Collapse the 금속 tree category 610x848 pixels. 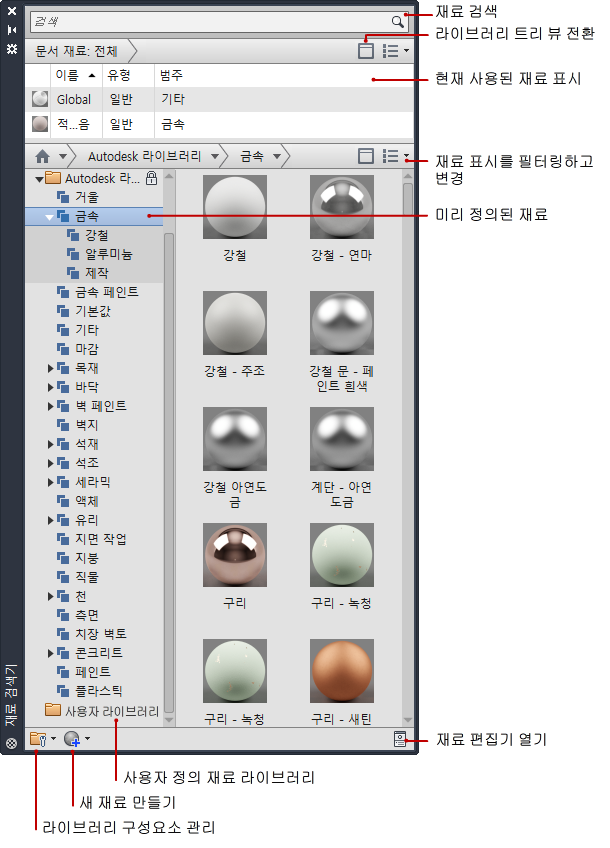(49, 217)
